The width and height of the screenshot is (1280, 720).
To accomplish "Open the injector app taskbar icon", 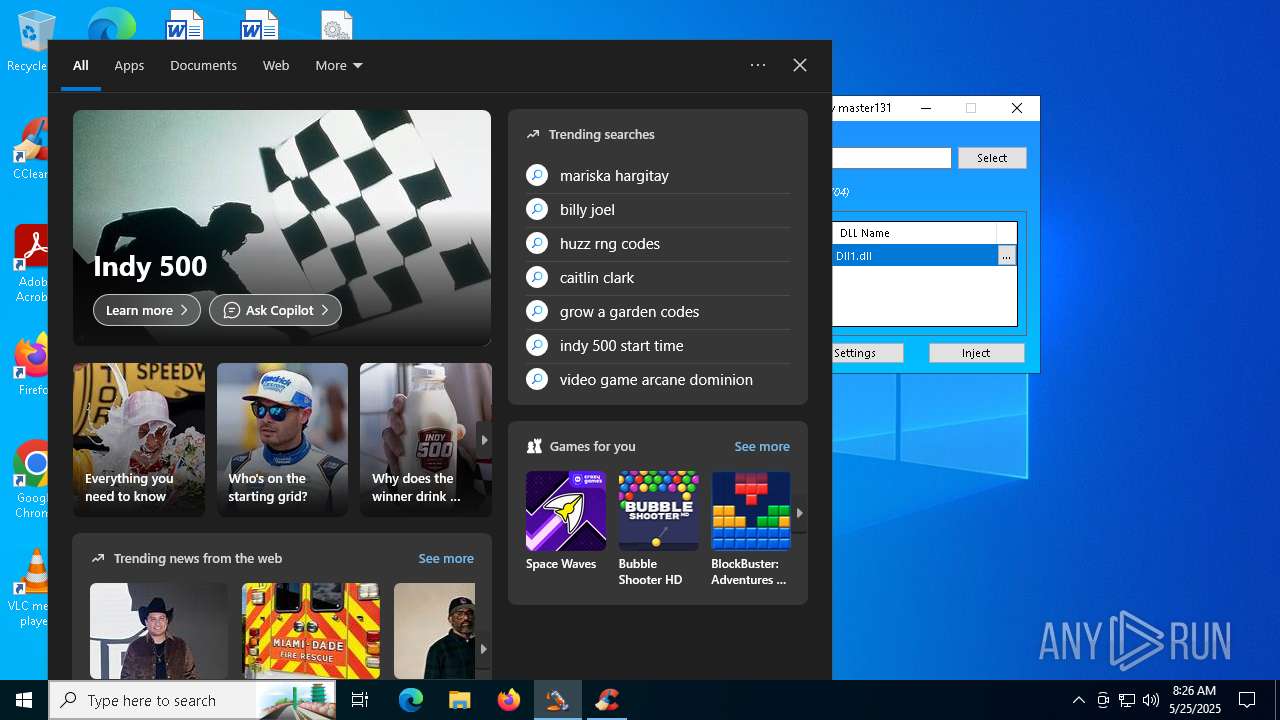I will (557, 700).
